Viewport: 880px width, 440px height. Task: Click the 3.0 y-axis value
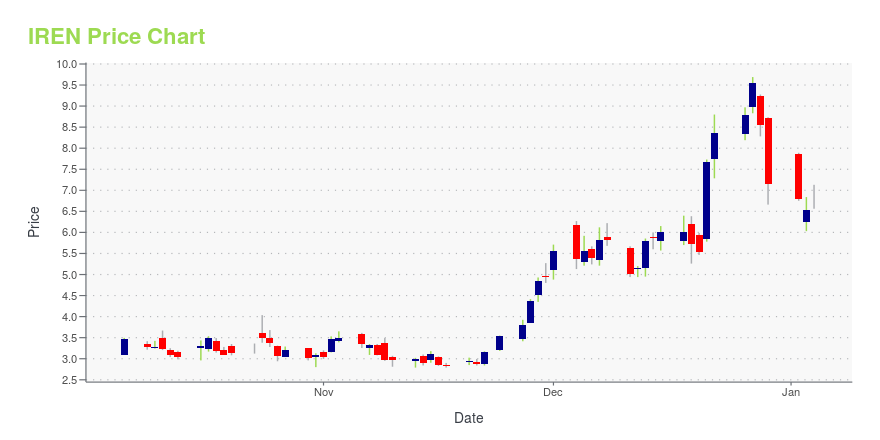(x=70, y=359)
